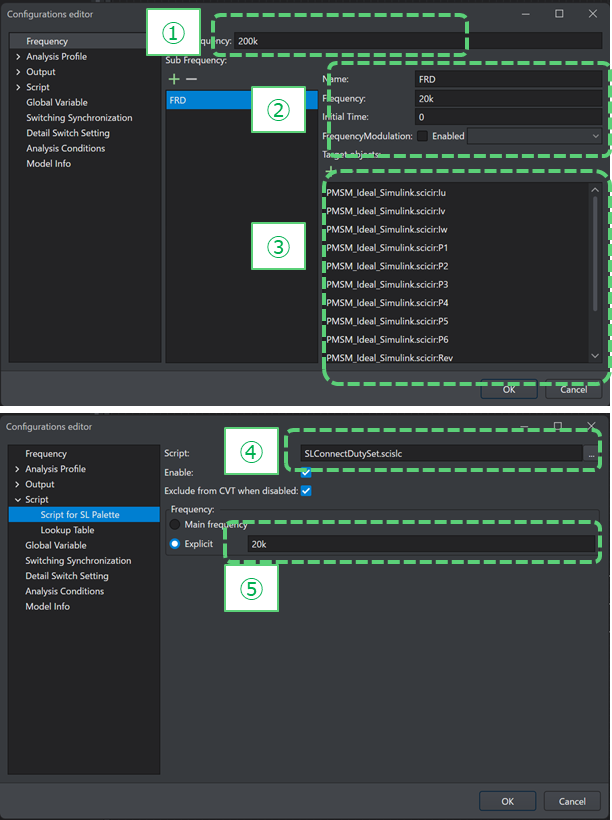Click OK in the Sub Frequency window
The image size is (612, 820).
pos(509,389)
